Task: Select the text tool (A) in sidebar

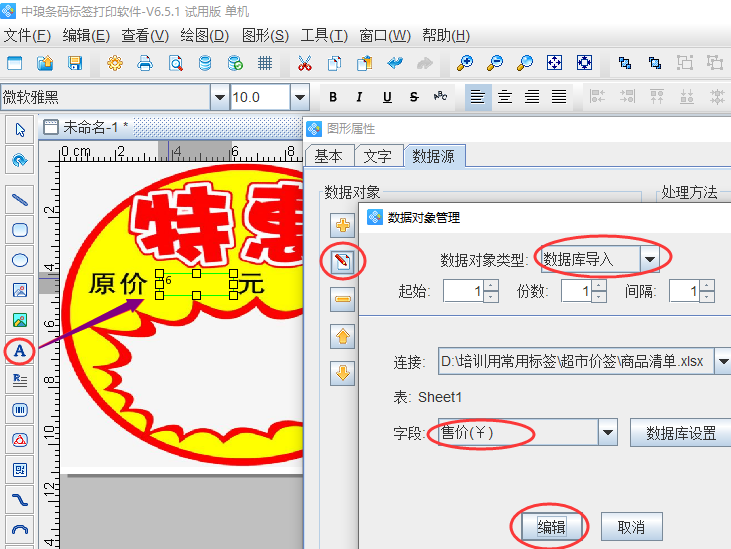Action: point(19,351)
